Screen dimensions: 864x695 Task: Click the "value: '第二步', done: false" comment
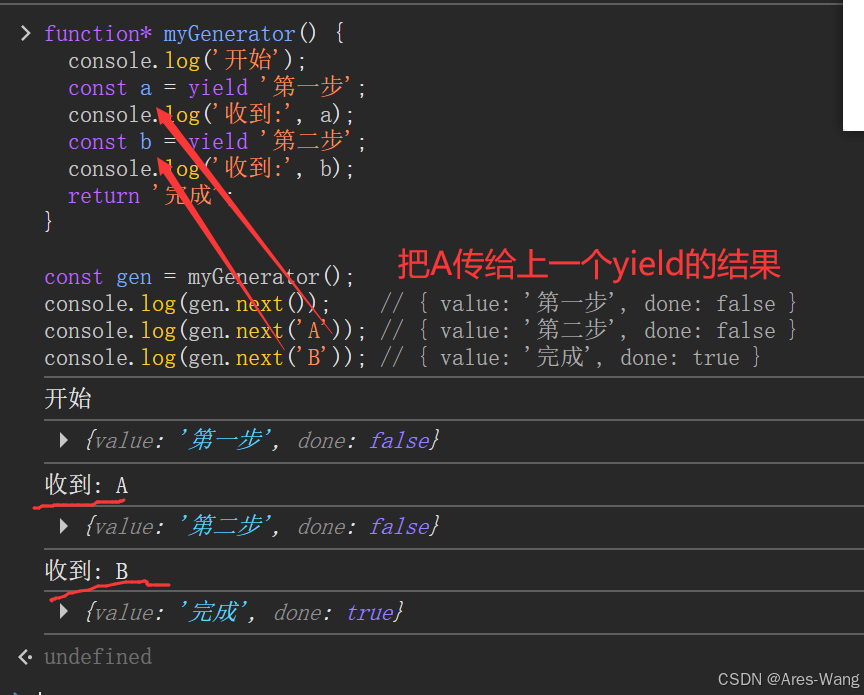point(588,331)
